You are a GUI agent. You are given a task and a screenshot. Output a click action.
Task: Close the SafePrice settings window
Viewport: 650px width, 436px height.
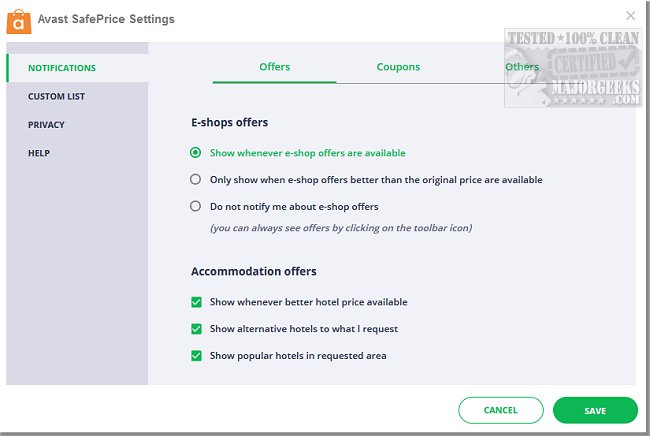(x=630, y=15)
